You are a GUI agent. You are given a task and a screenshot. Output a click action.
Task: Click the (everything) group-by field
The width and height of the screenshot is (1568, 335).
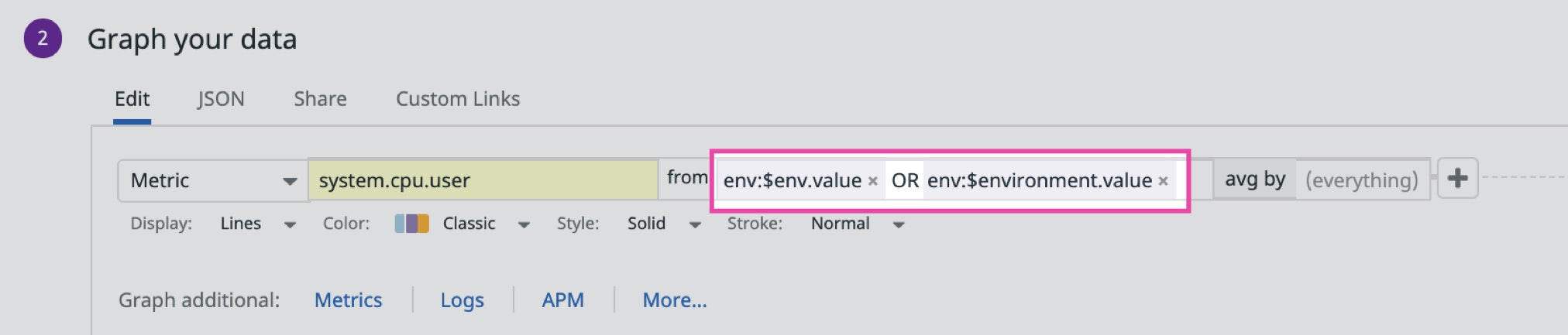[1361, 181]
